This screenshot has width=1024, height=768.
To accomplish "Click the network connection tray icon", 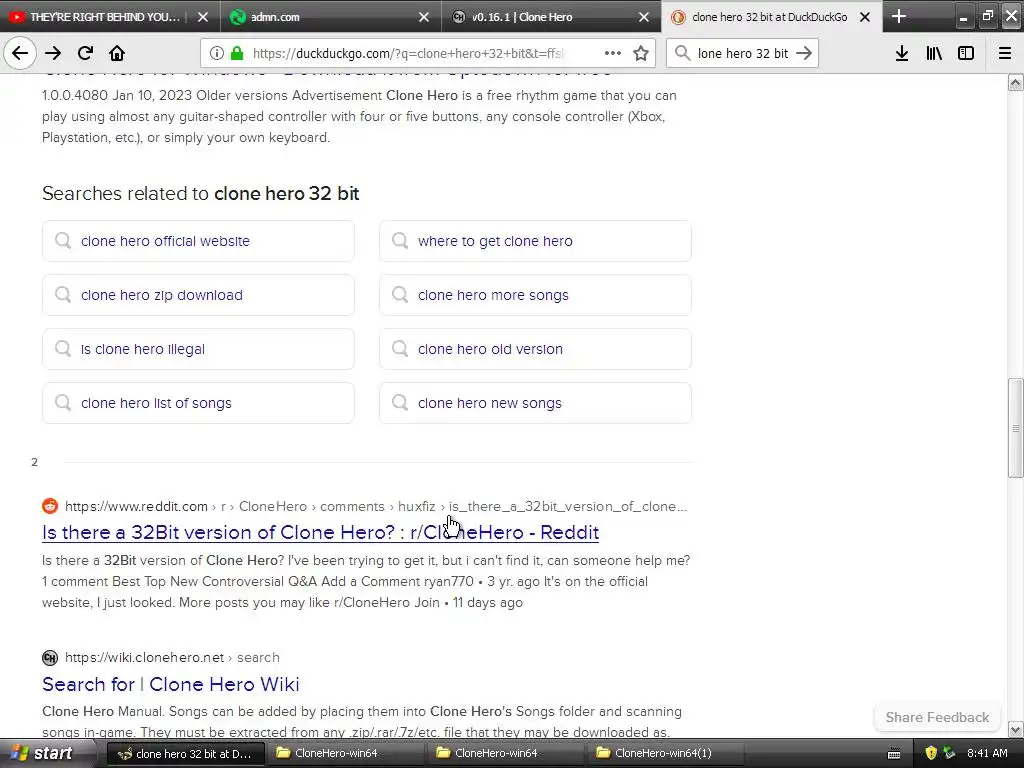I will (949, 754).
